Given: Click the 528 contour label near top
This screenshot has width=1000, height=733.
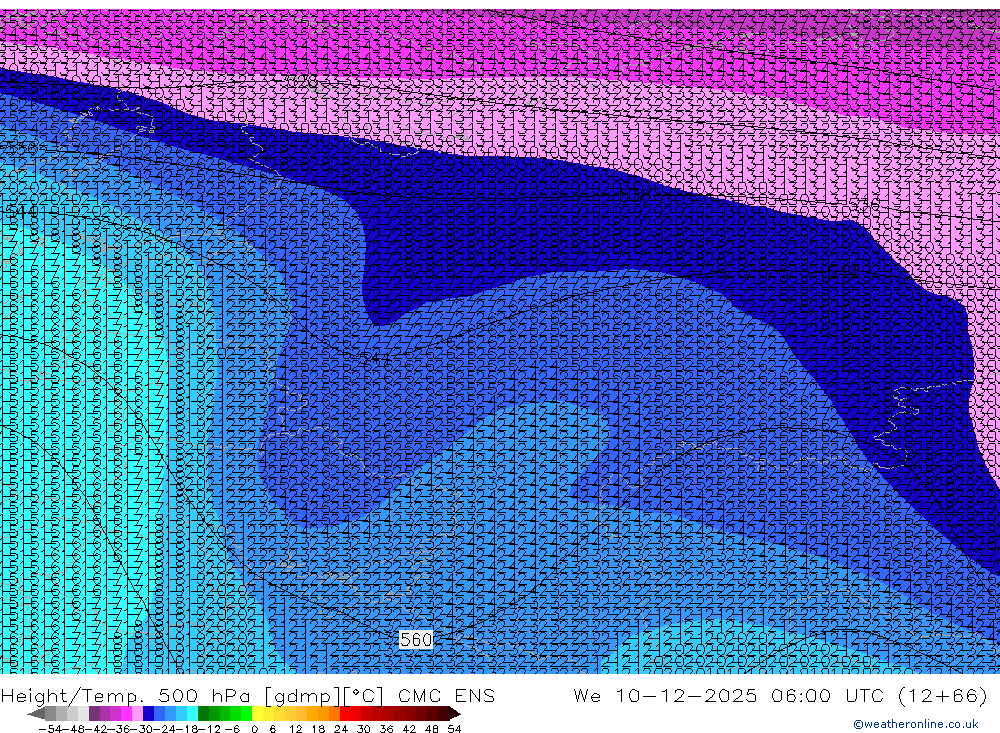Looking at the screenshot, I should click(300, 82).
